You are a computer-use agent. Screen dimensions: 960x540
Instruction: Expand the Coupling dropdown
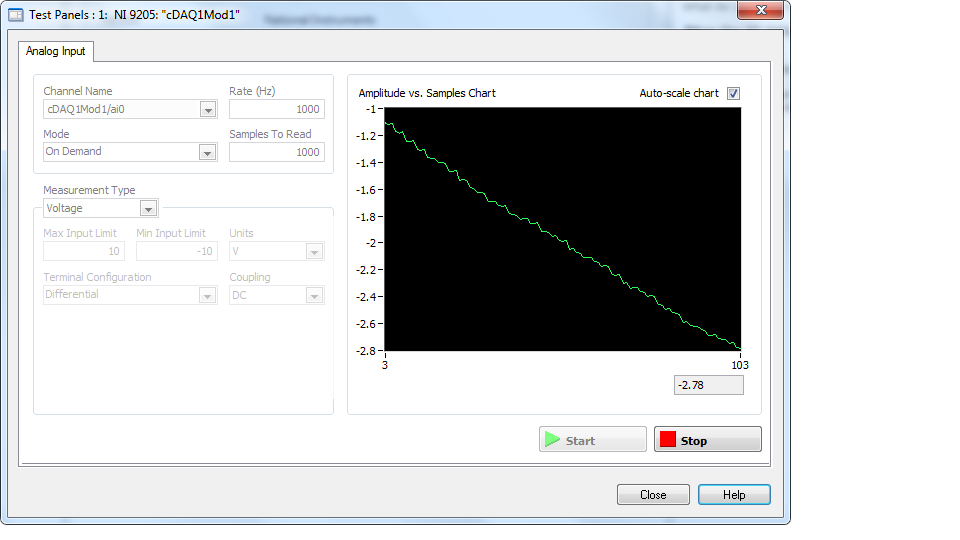[x=314, y=295]
